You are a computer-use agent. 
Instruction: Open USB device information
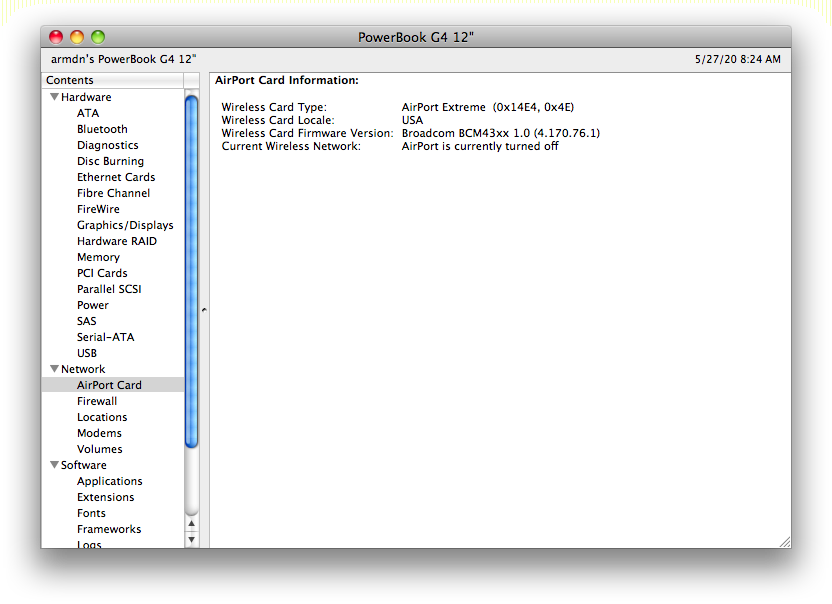tap(87, 353)
